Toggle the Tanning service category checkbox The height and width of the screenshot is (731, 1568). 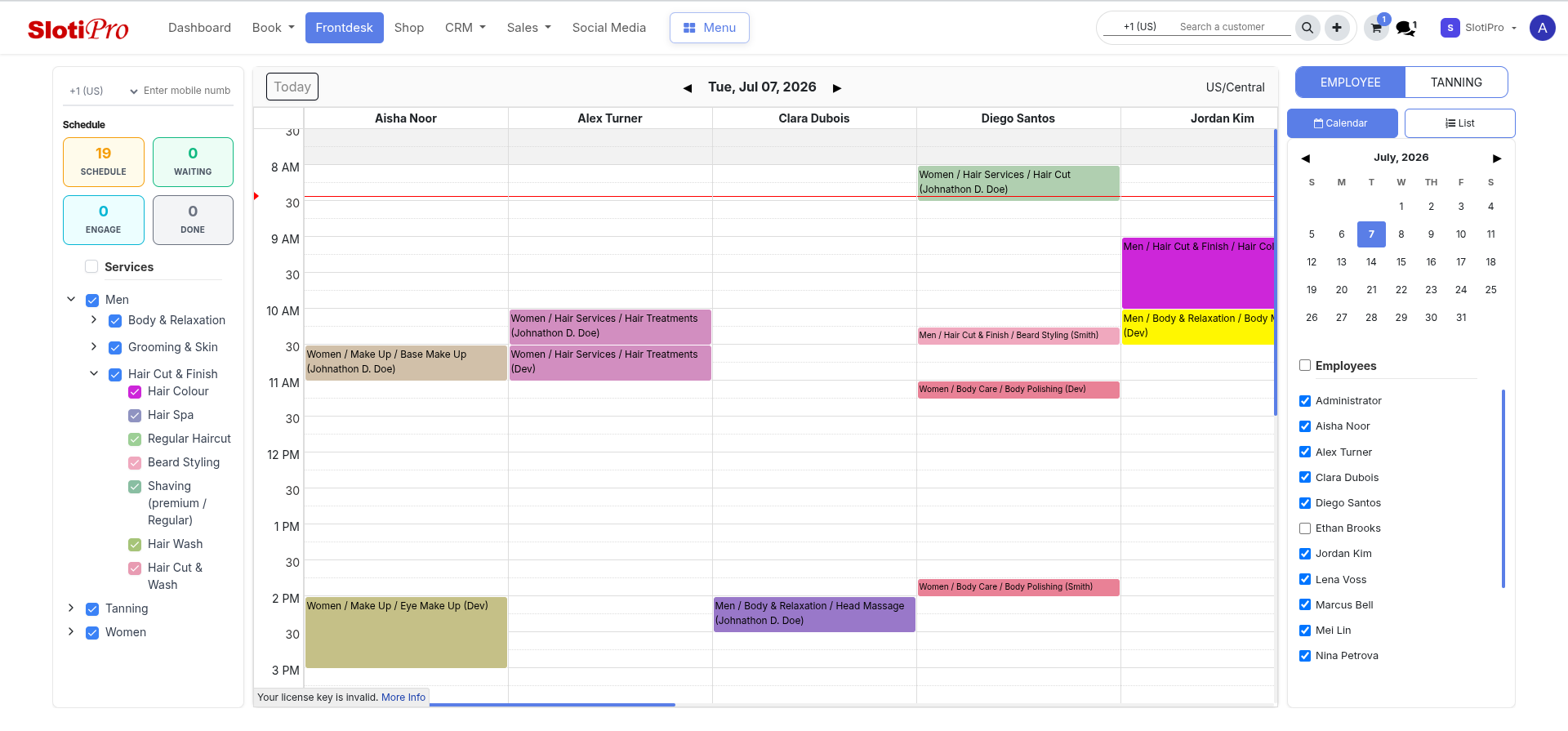click(x=92, y=609)
